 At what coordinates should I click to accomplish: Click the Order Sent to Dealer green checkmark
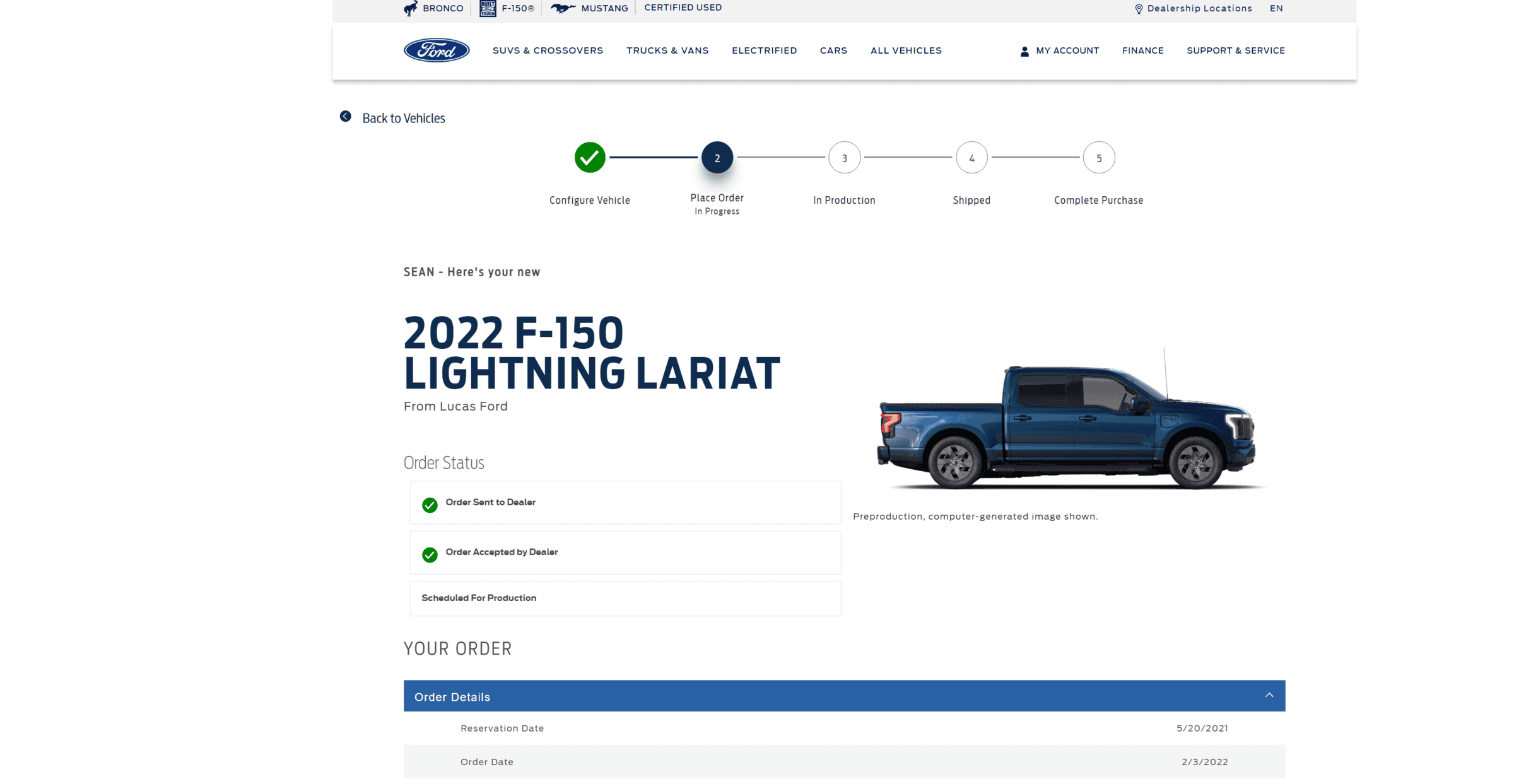pos(429,503)
